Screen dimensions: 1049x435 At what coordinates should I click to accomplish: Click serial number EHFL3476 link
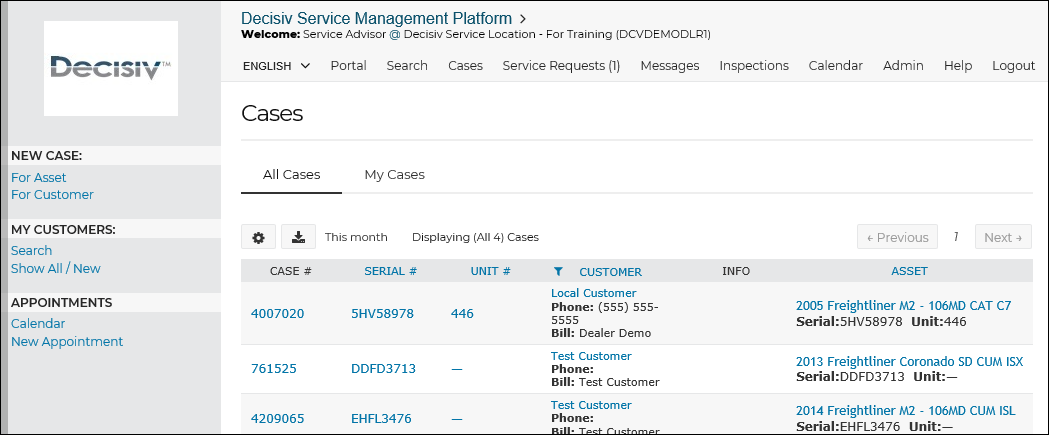point(381,419)
